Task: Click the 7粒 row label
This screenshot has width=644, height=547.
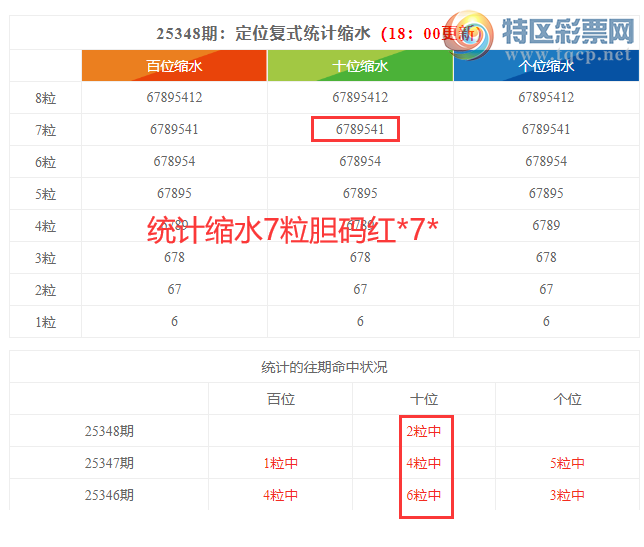Action: [x=45, y=130]
